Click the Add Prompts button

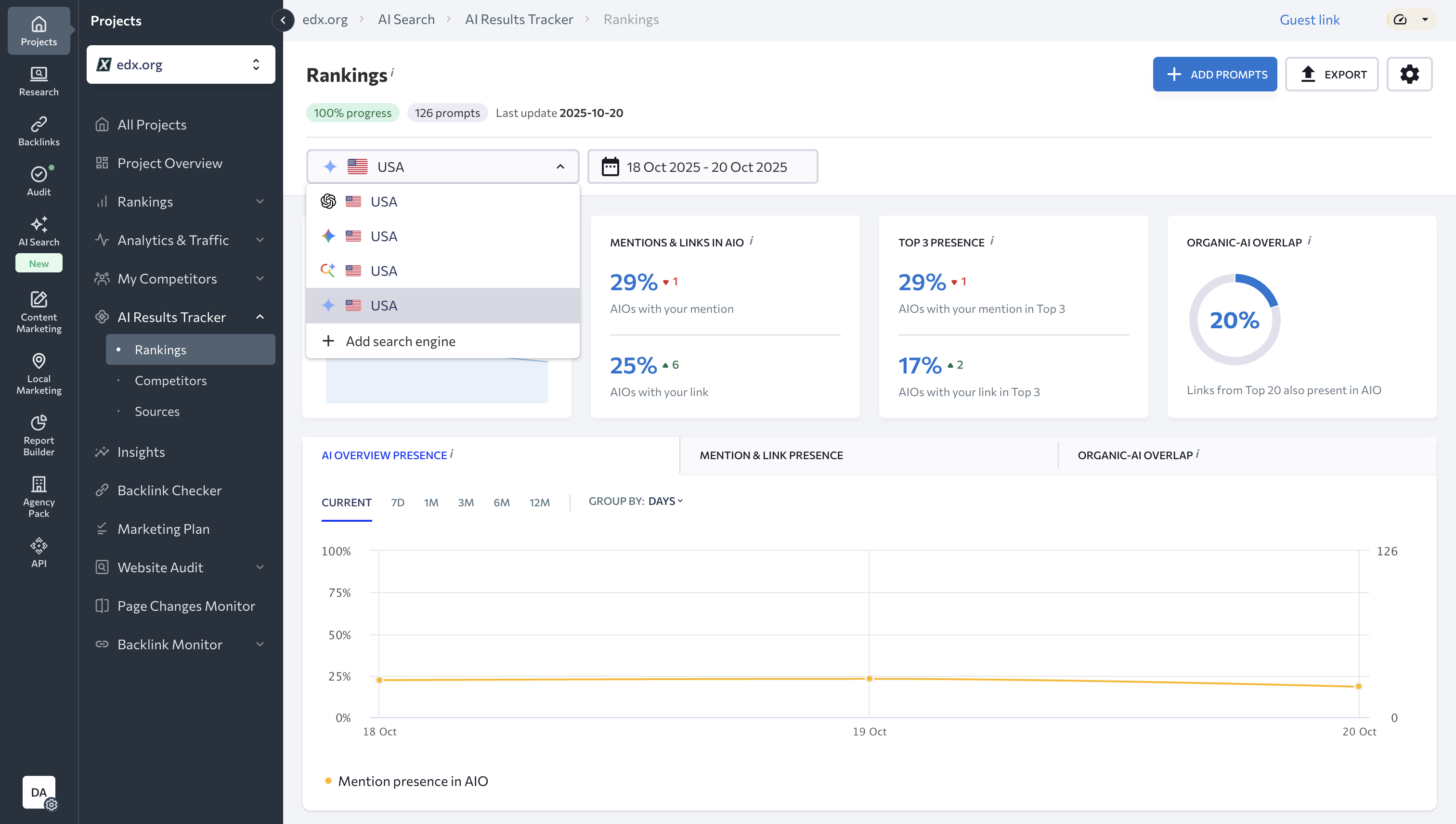point(1215,74)
